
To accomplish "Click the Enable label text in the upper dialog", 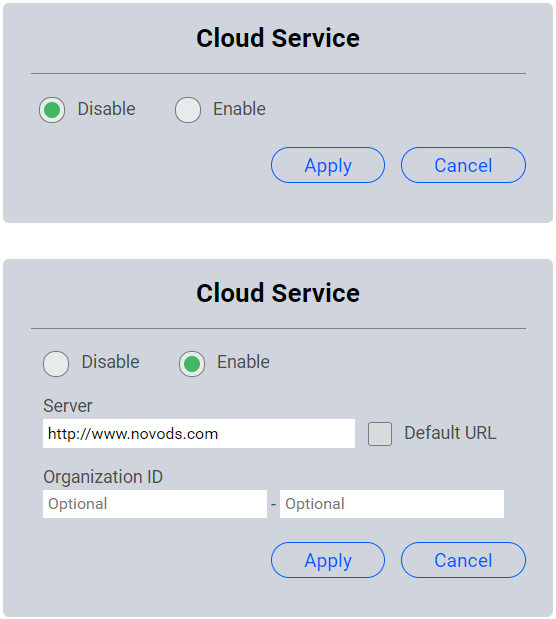I will (x=239, y=109).
